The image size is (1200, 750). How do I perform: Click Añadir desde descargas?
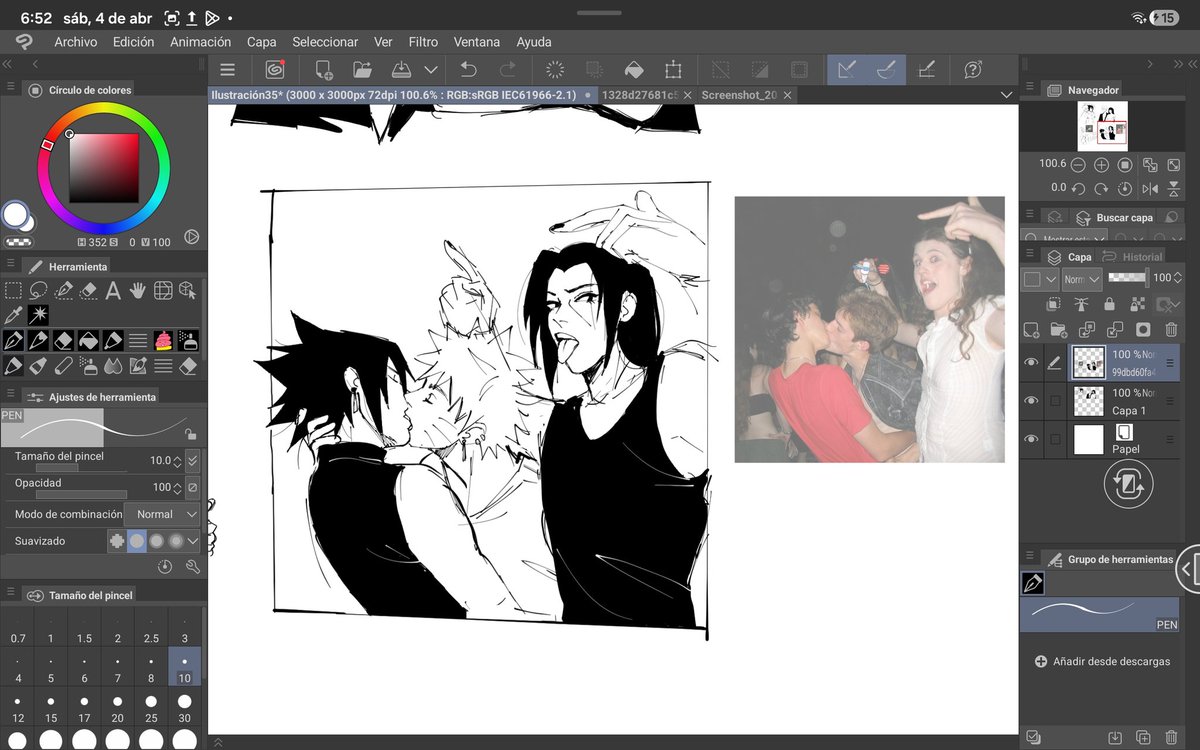[1111, 661]
